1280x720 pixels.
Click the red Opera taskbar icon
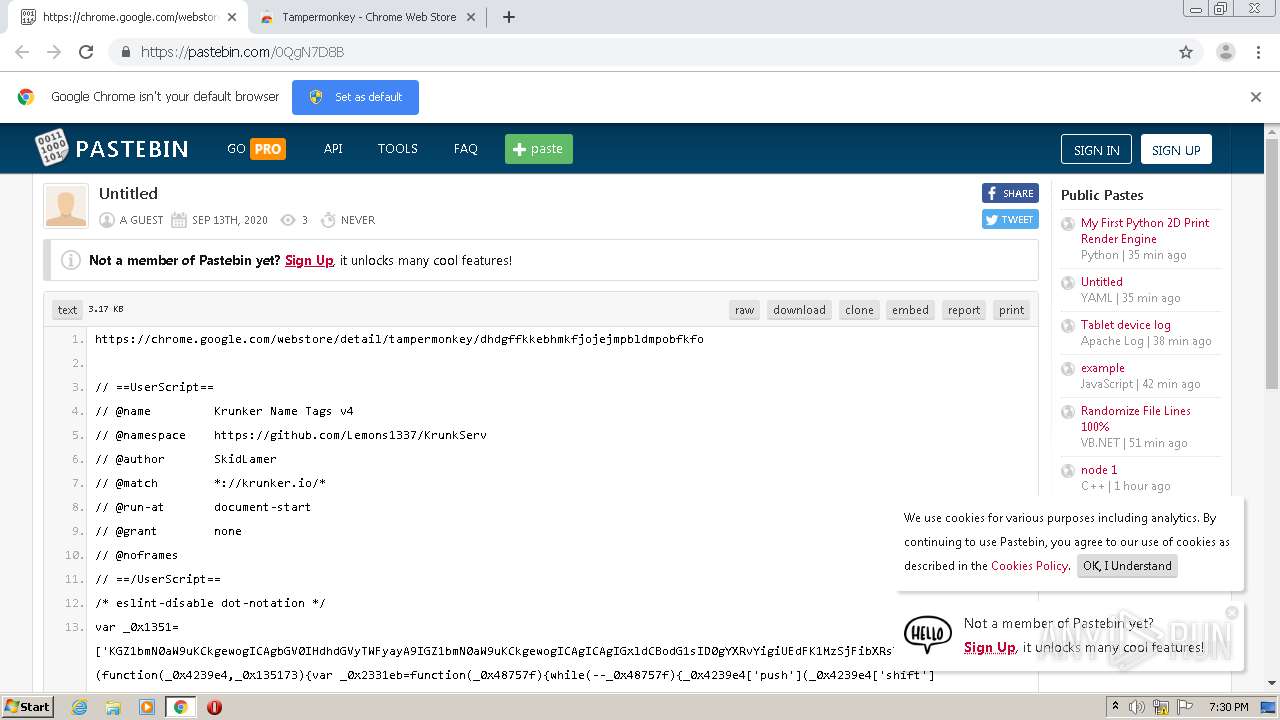click(214, 707)
